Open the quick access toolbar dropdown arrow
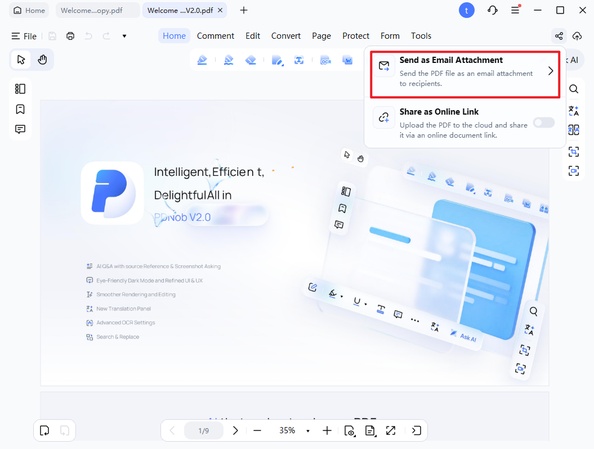The height and width of the screenshot is (449, 594). coord(124,36)
